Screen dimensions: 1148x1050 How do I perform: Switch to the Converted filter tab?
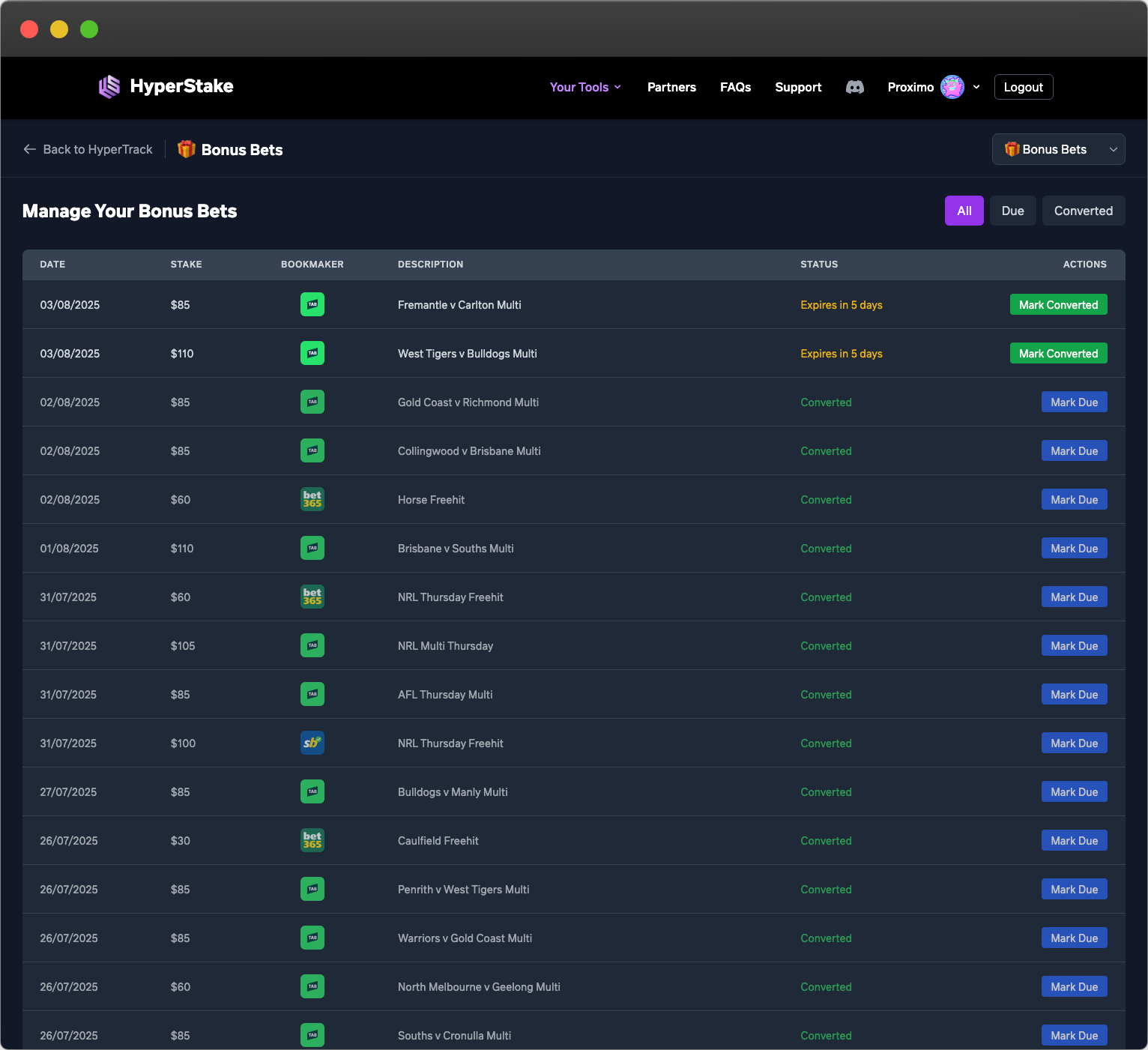pos(1084,211)
